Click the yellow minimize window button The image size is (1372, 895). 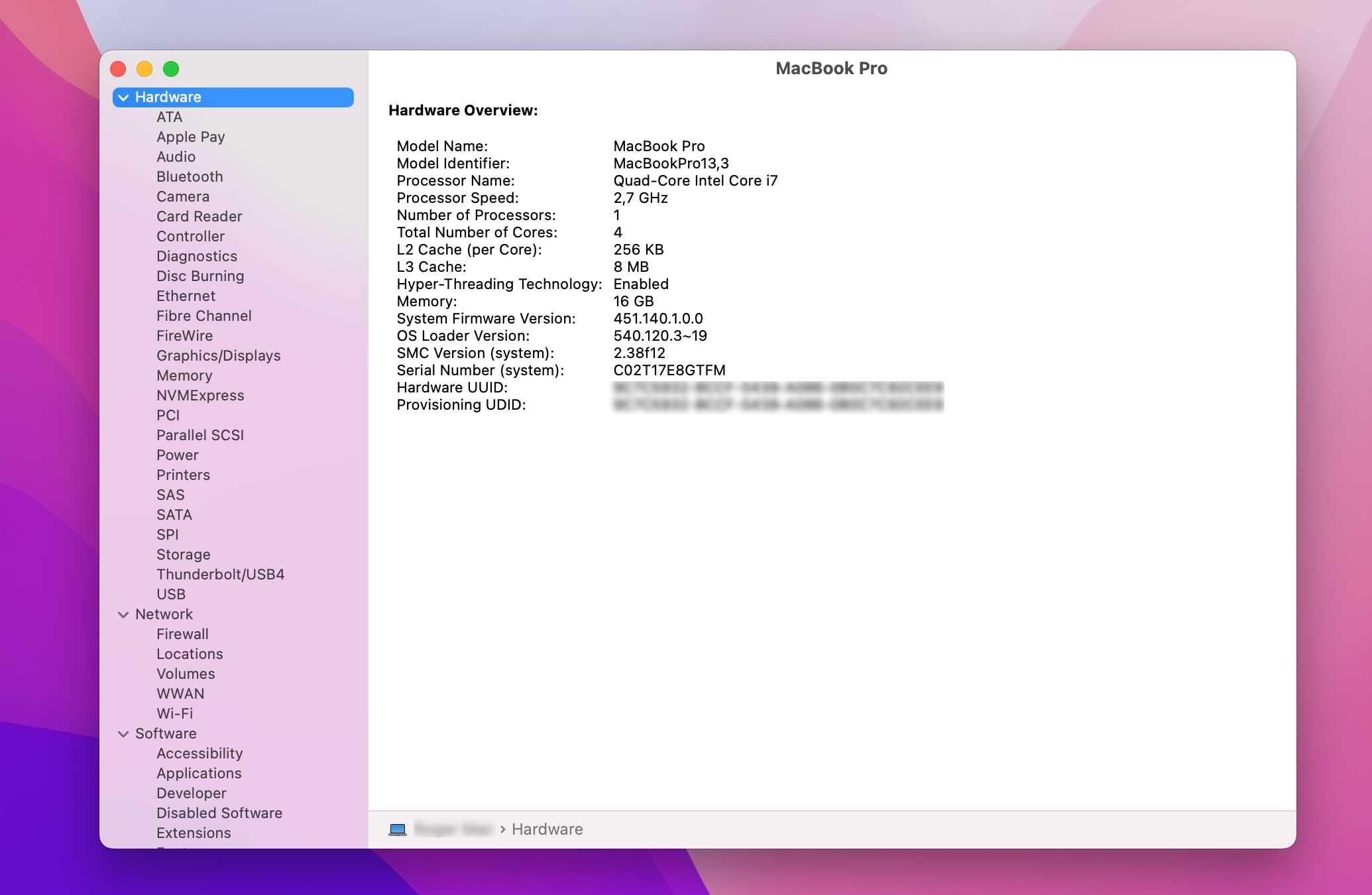[x=144, y=69]
